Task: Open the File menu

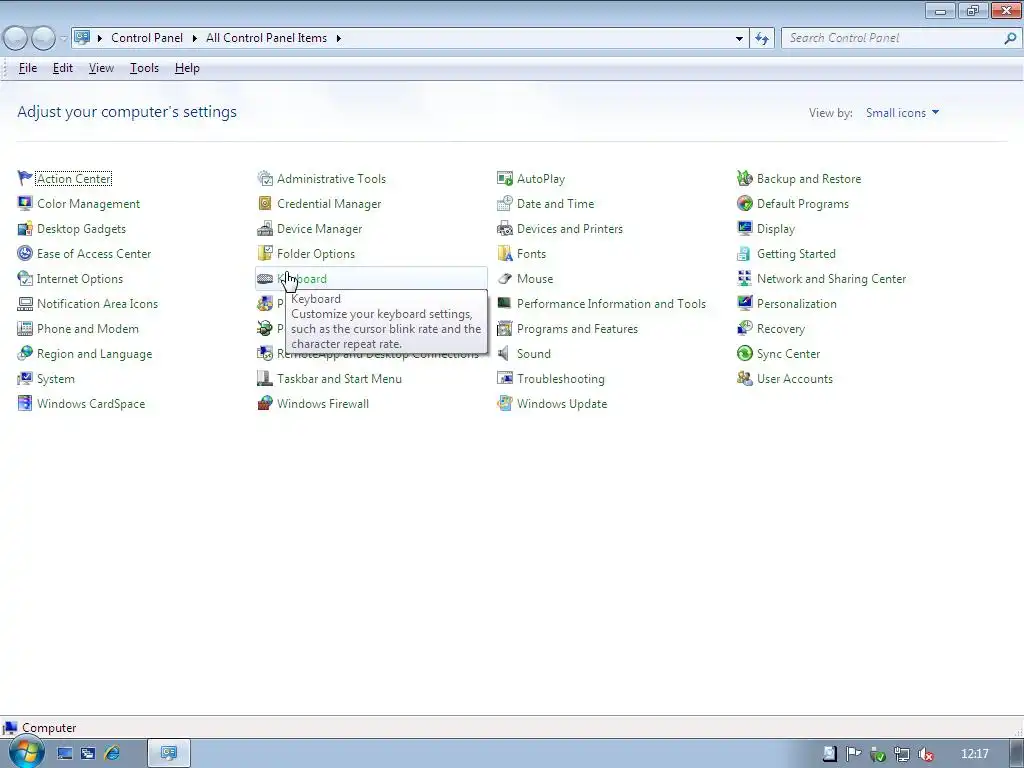Action: coord(27,68)
